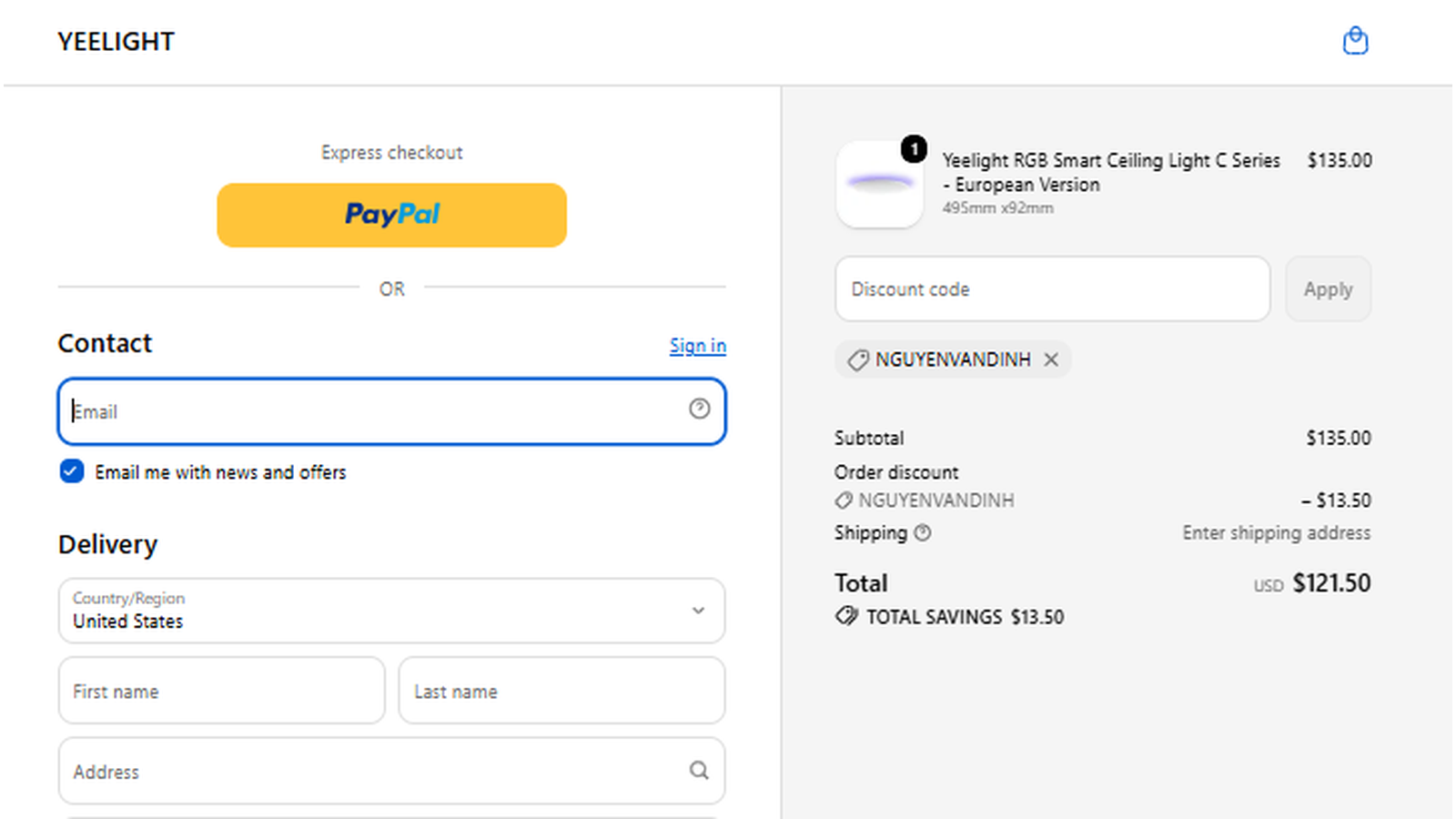The image size is (1456, 819).
Task: Click 'Enter shipping address' text
Action: pos(1276,532)
